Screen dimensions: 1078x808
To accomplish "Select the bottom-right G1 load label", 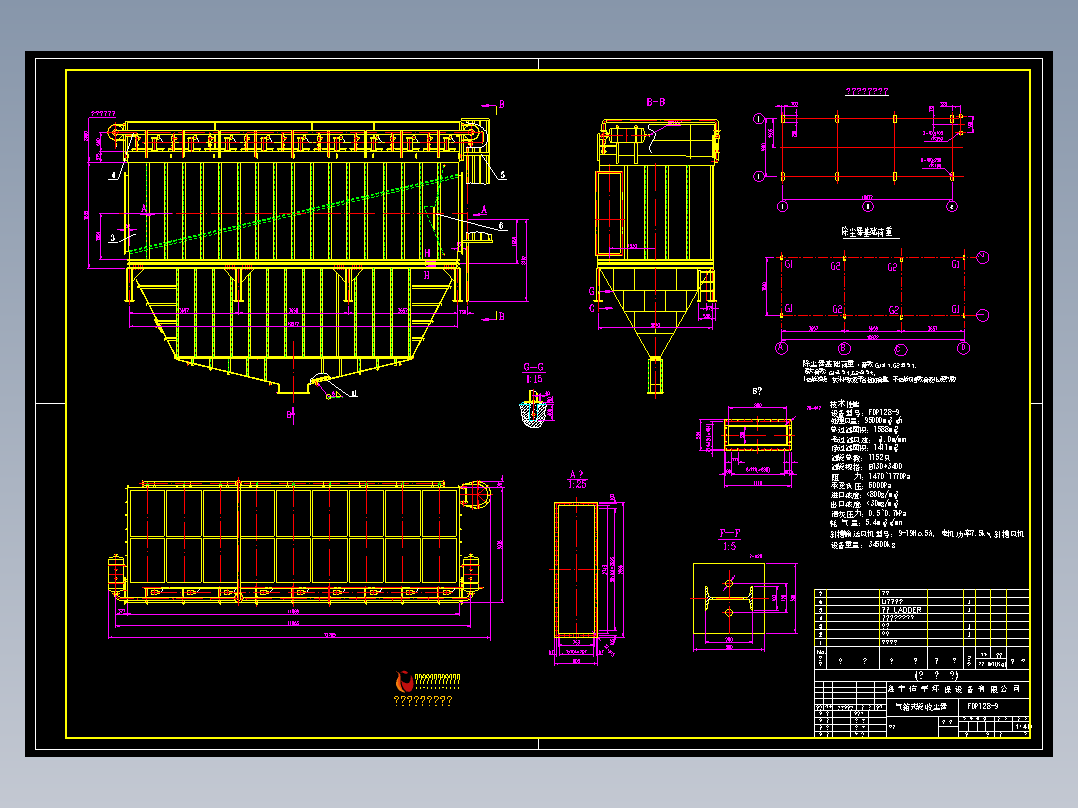I will [956, 309].
